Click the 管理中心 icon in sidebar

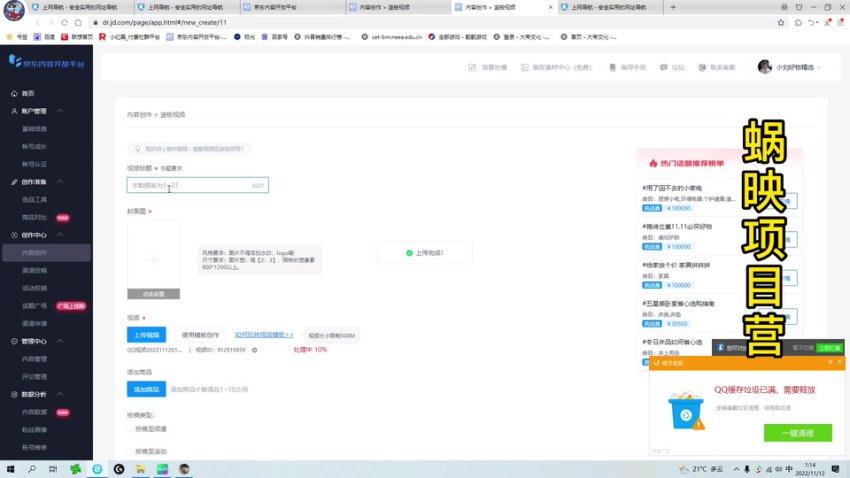pyautogui.click(x=14, y=341)
